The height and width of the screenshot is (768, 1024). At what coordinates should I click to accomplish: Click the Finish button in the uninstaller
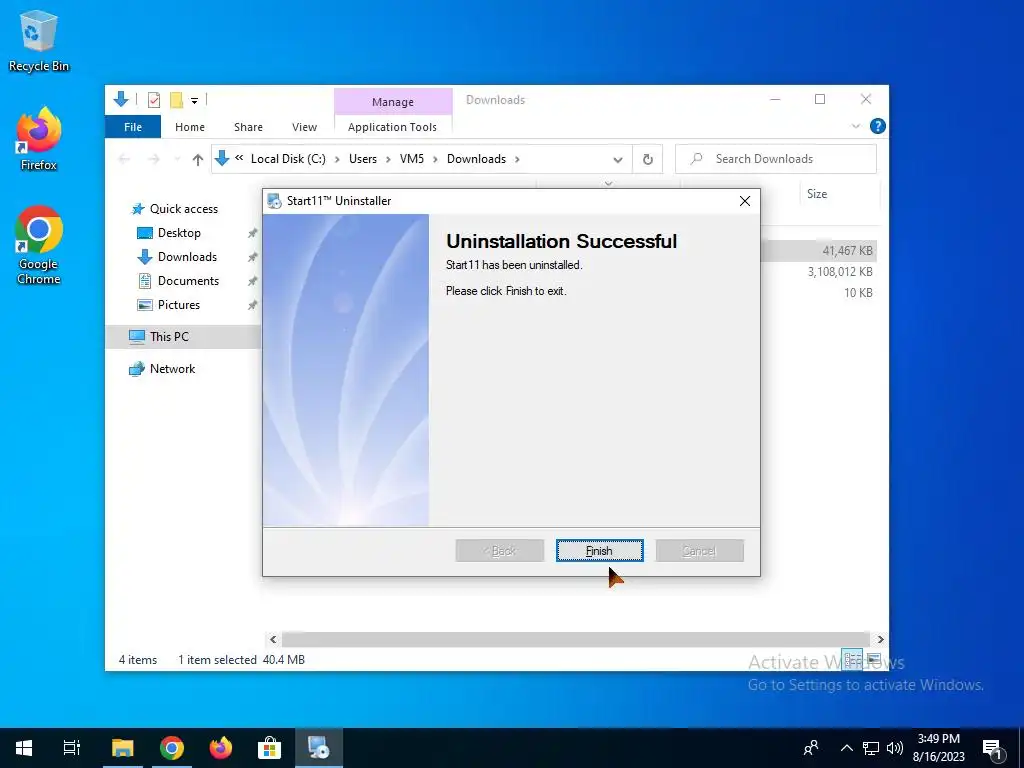tap(600, 551)
